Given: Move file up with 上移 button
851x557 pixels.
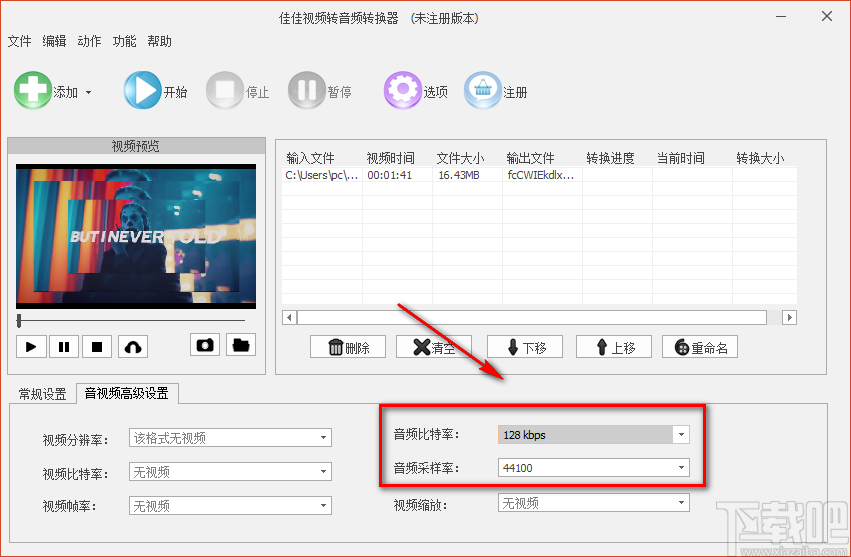Looking at the screenshot, I should click(x=614, y=347).
